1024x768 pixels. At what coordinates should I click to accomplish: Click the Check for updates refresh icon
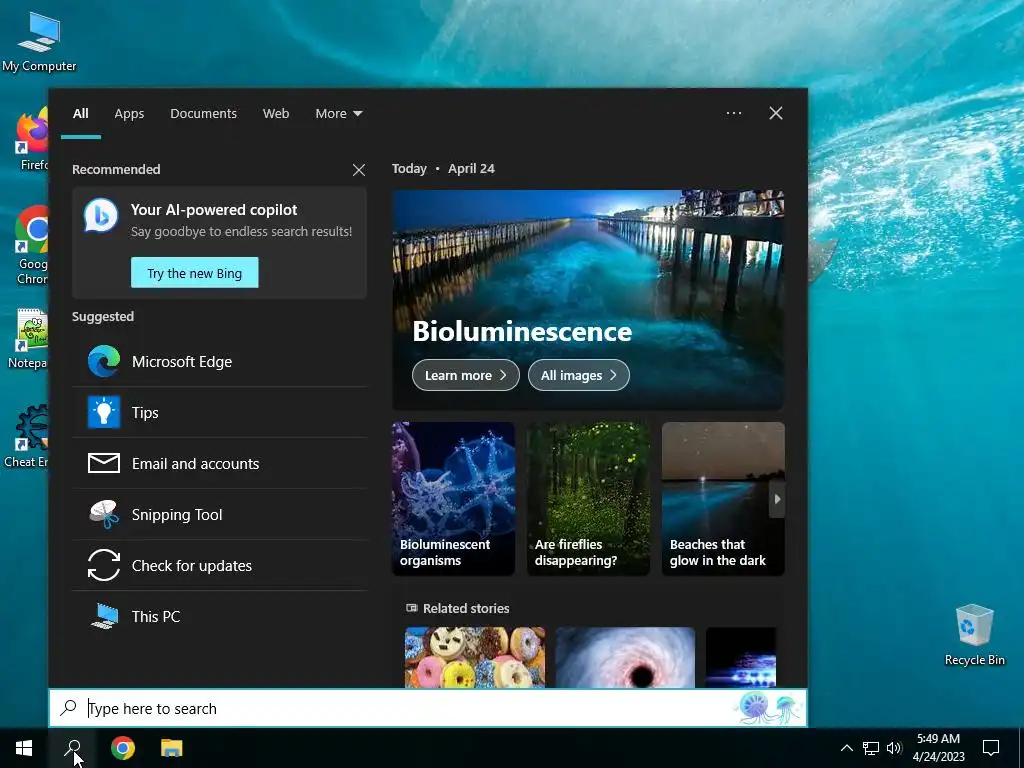click(x=104, y=565)
